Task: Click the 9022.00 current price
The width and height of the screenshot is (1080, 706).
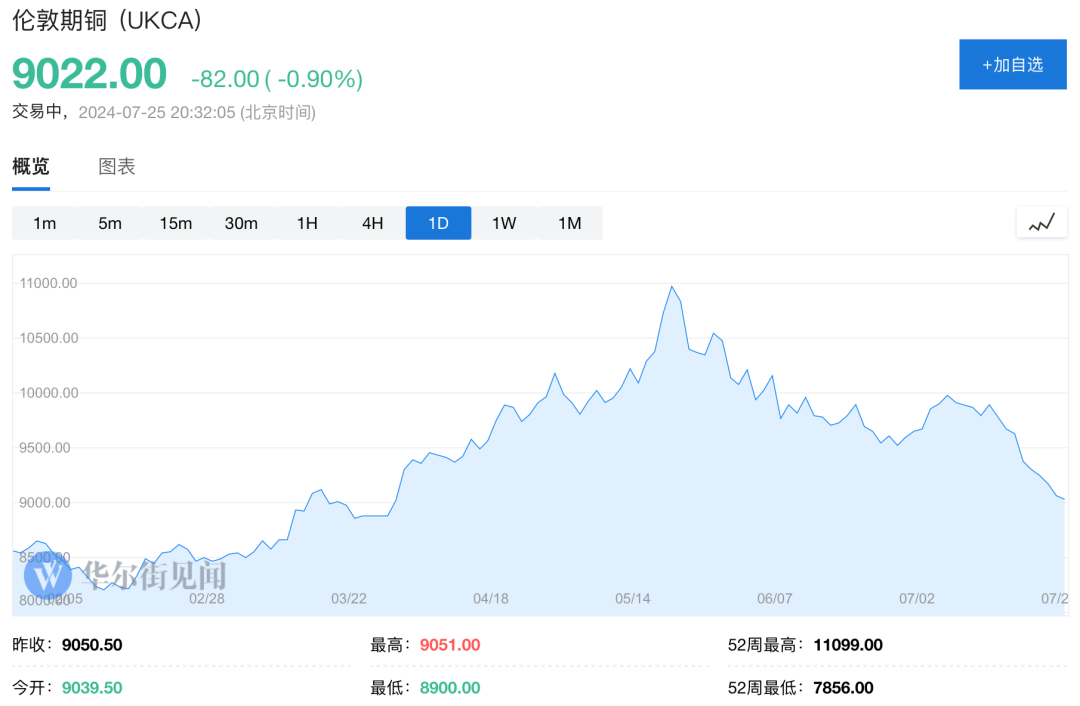Action: pos(89,75)
